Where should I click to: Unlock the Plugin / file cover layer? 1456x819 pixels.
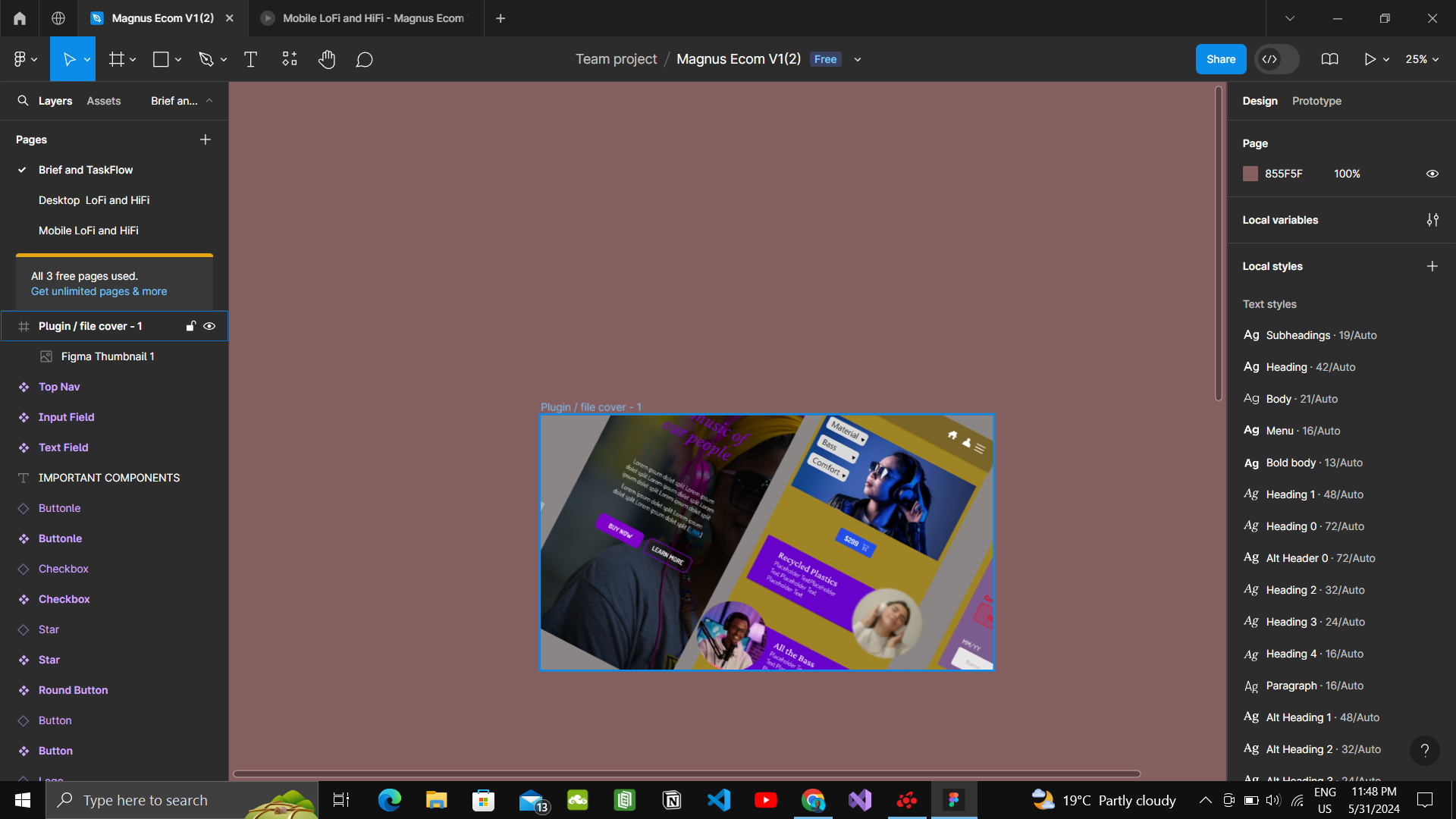point(190,326)
